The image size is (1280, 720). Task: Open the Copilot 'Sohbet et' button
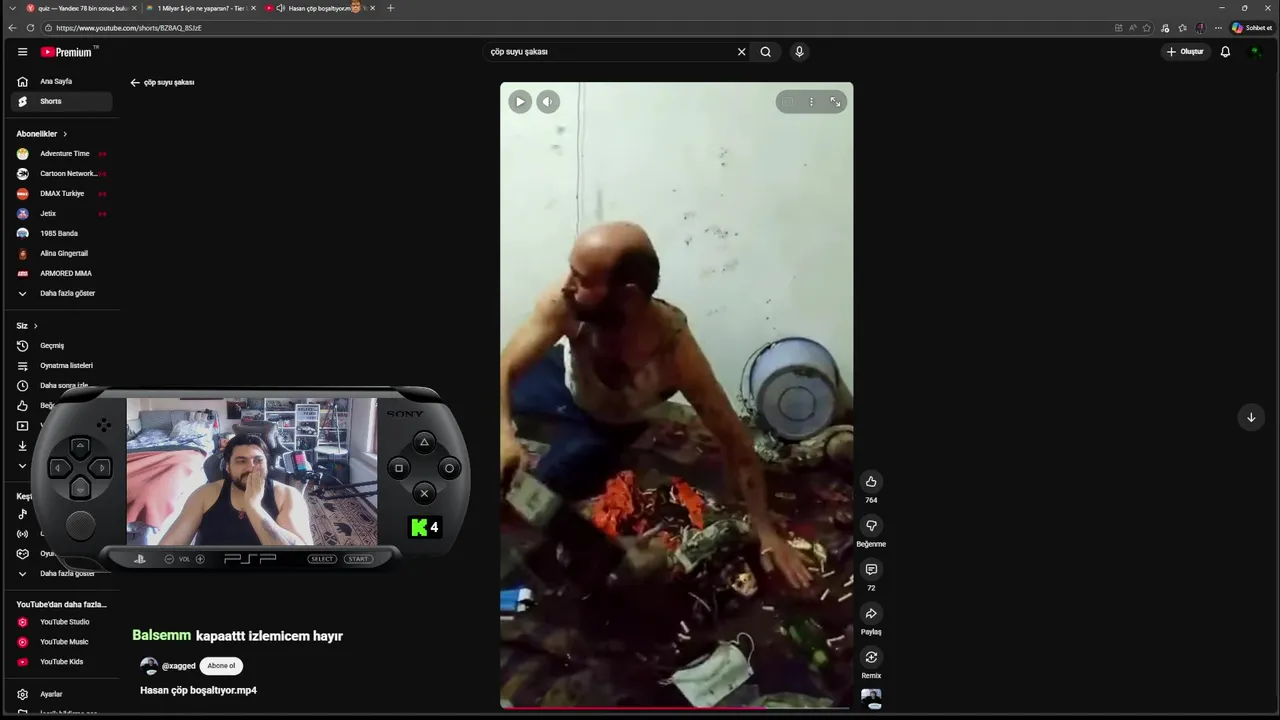1252,28
